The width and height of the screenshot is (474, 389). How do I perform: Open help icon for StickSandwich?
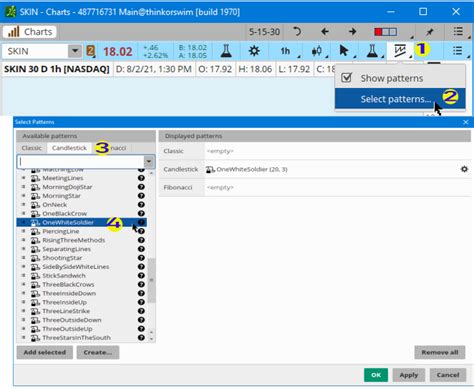coord(141,275)
